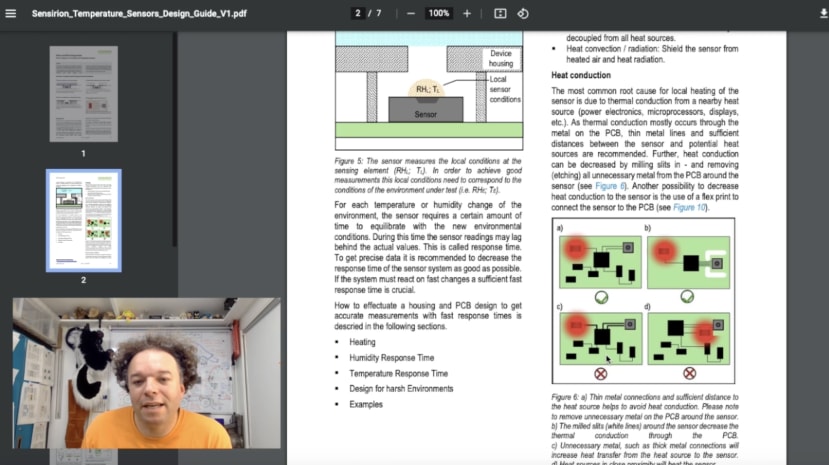Screen dimensions: 829x465
Task: Click PCB diagram b) with milled slits
Action: (688, 262)
